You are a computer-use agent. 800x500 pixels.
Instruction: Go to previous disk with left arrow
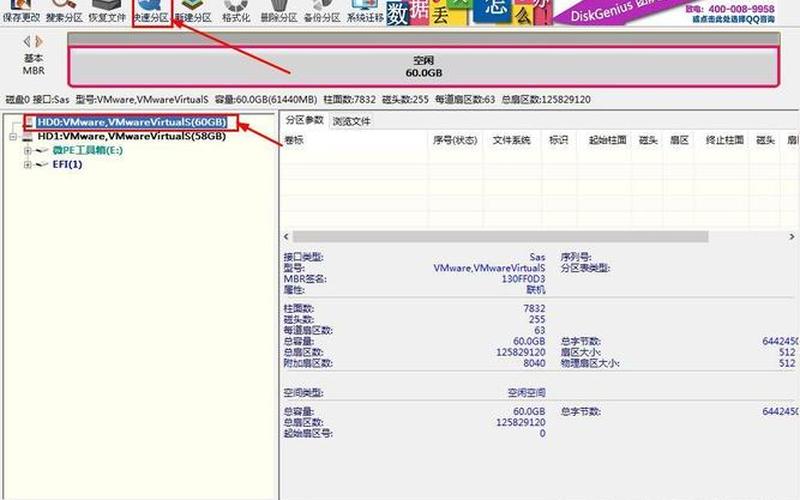[27, 41]
